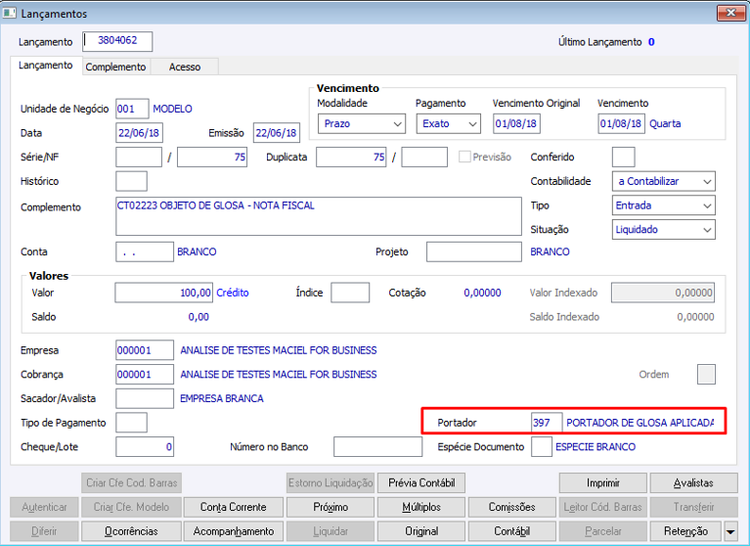Switch to the Complemento tab

[x=116, y=67]
